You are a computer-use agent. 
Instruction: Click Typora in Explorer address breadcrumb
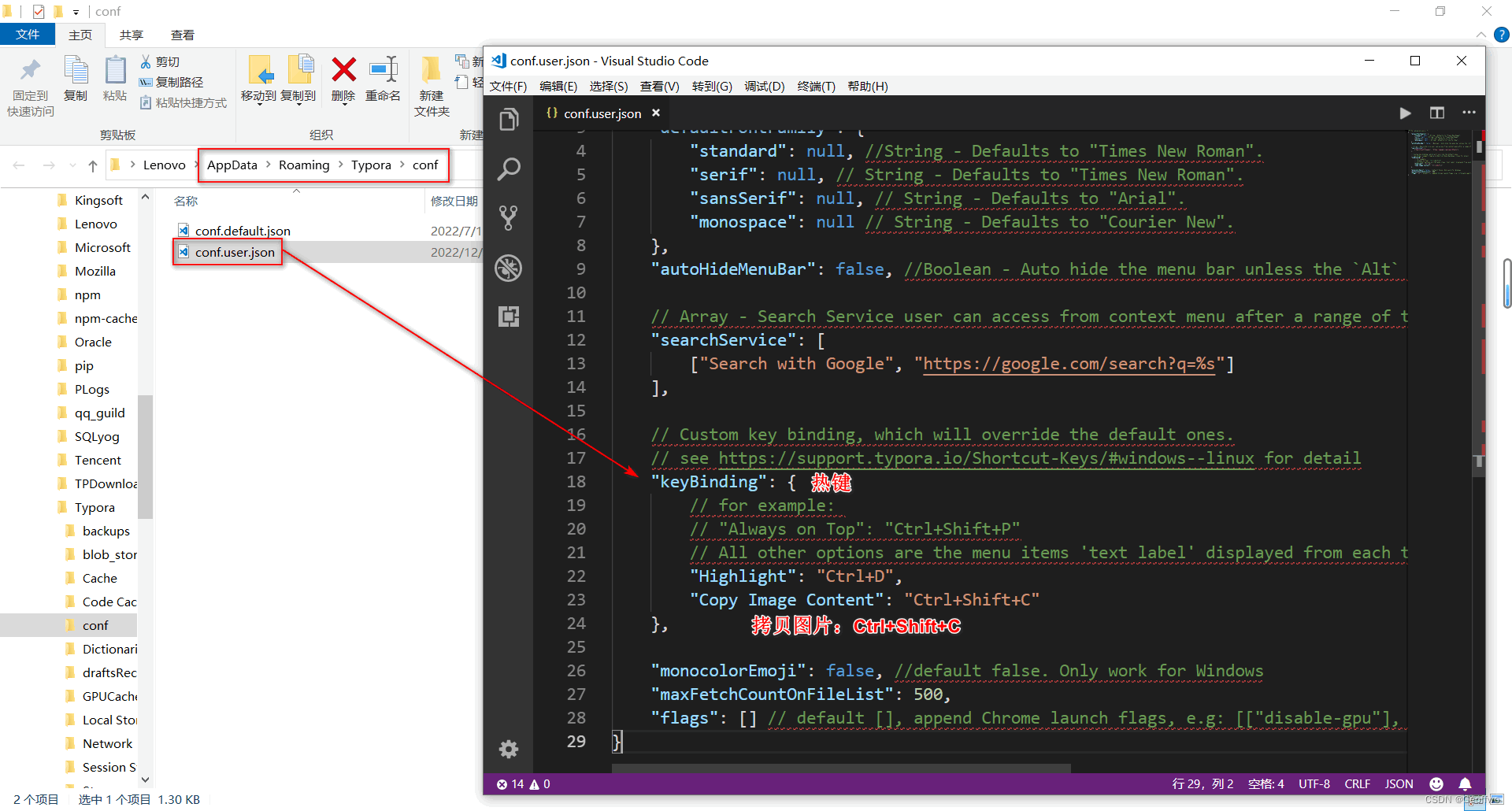[371, 165]
